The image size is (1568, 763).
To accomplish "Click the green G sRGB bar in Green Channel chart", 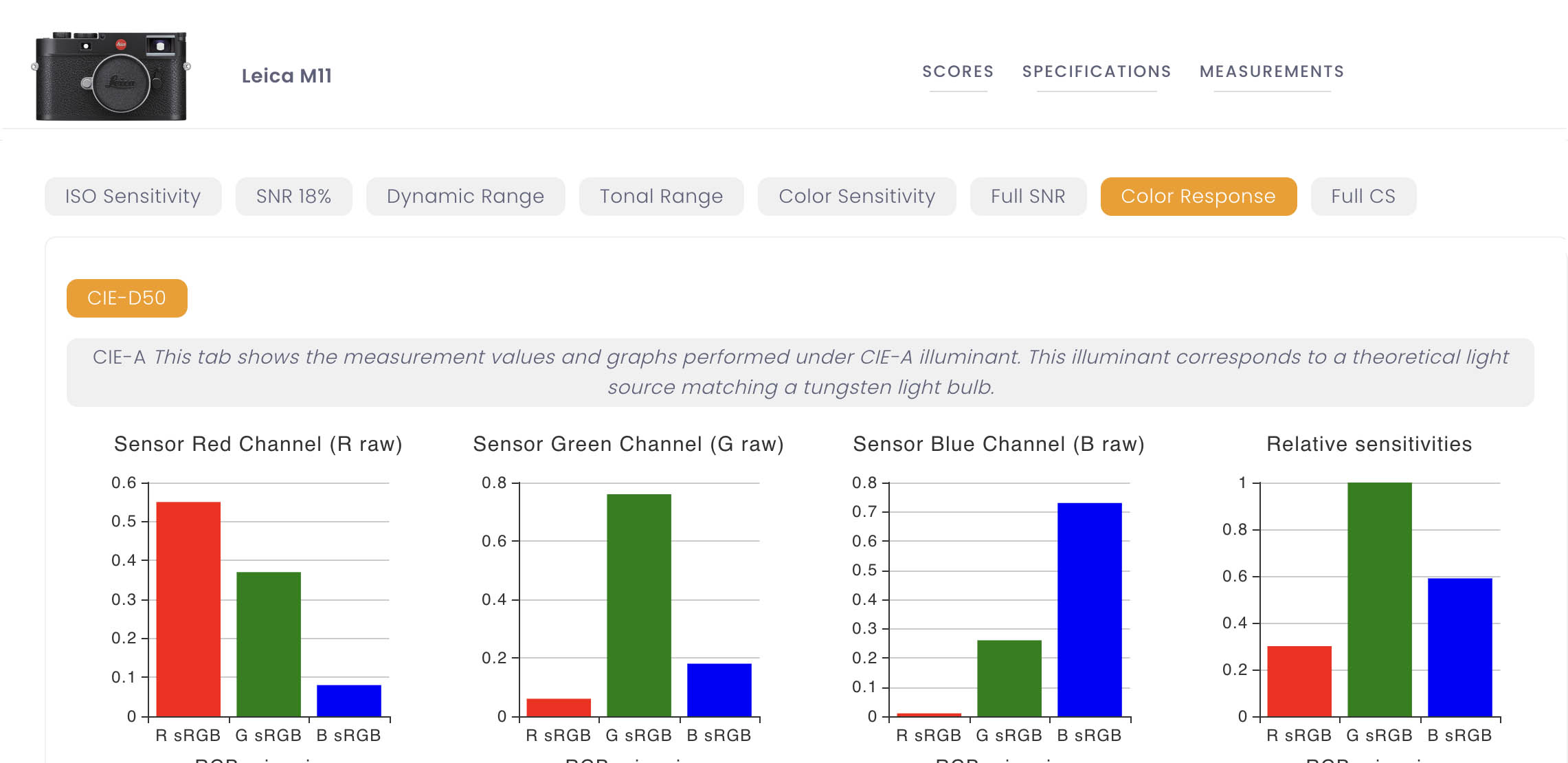I will [x=639, y=605].
